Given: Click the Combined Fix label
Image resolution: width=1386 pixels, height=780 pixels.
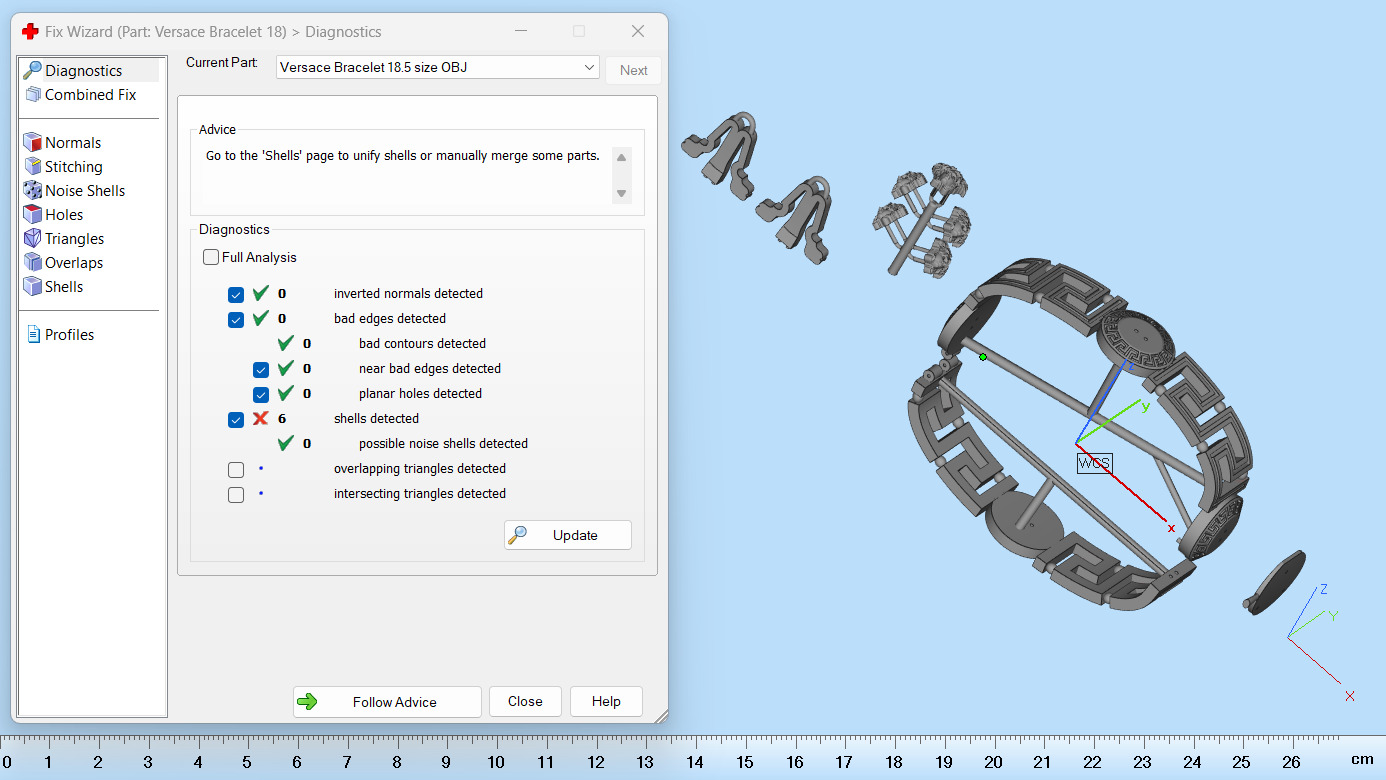Looking at the screenshot, I should [x=90, y=94].
